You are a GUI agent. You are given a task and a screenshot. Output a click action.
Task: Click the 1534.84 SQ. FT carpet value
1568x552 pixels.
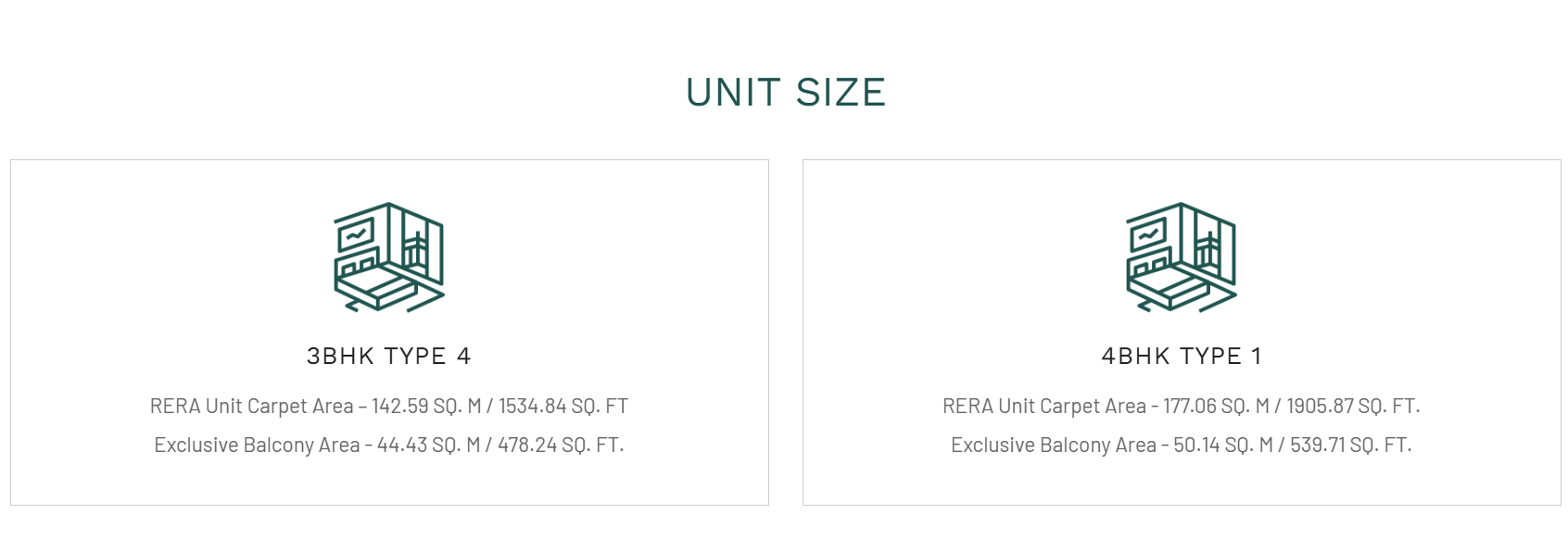coord(563,407)
